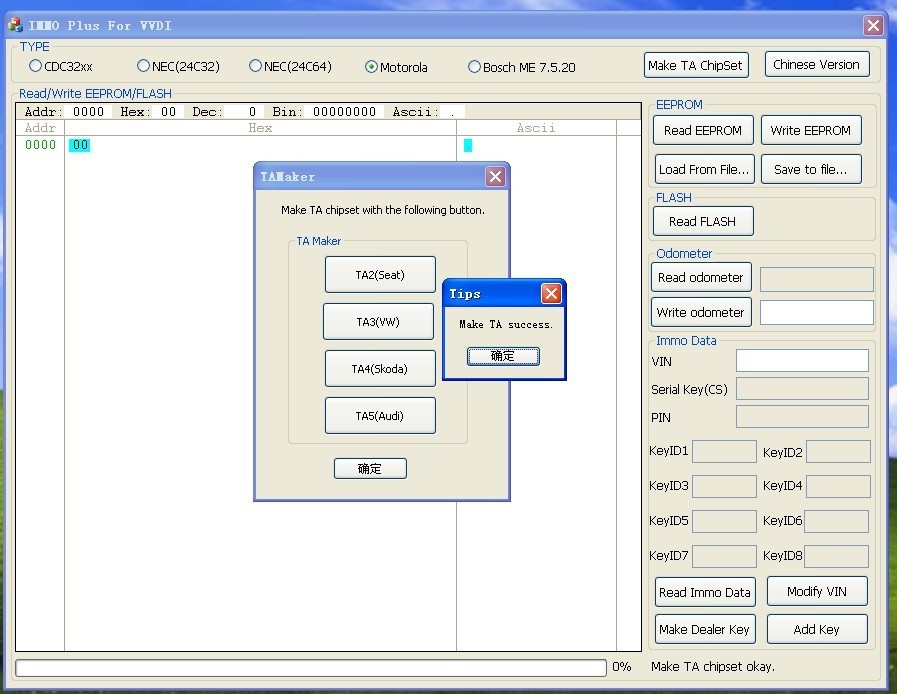
Task: Click the Write odometer value field
Action: coord(816,312)
